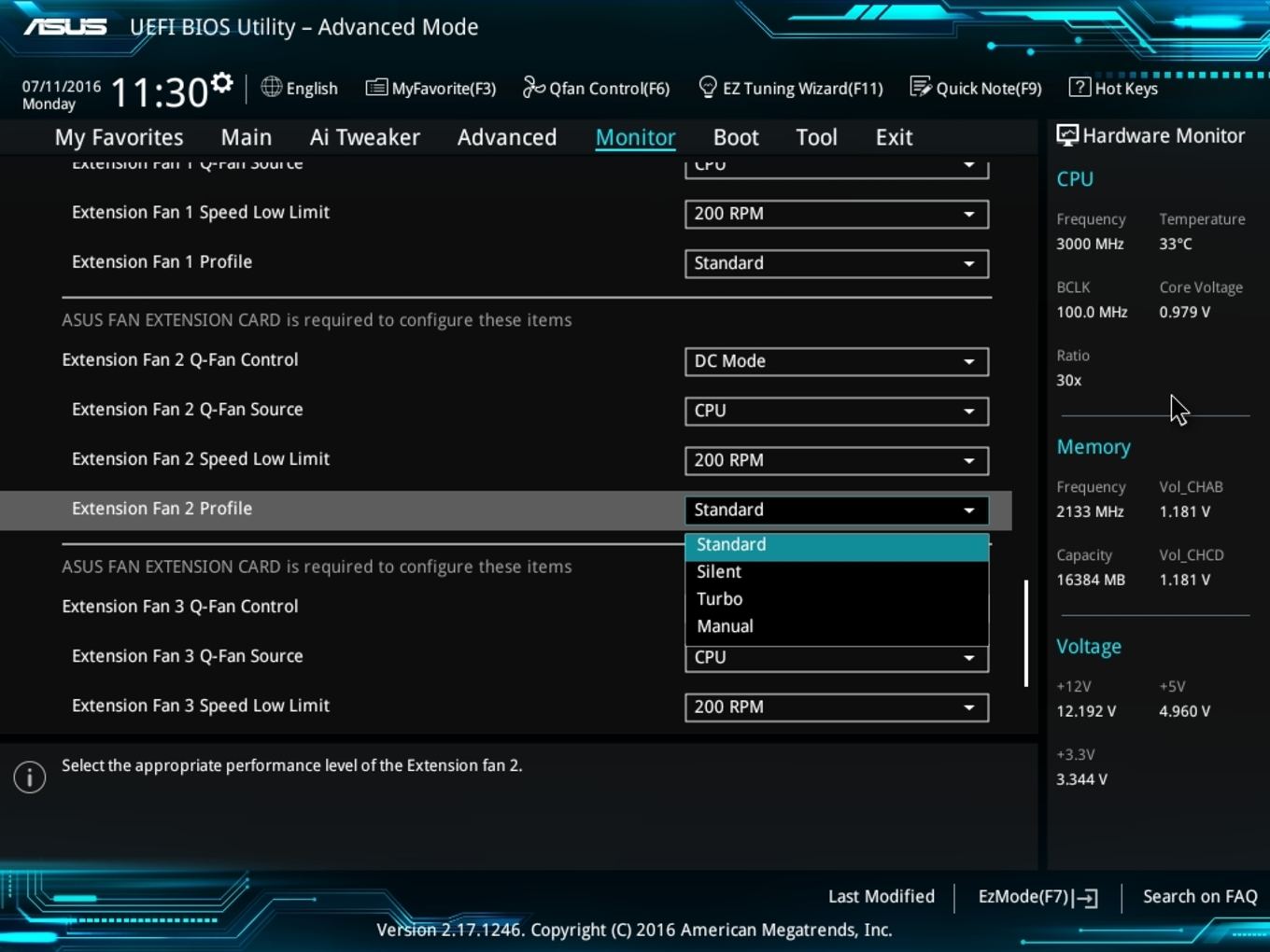Switch to EzMode(F7) text button
The image size is (1270, 952).
coord(1023,897)
